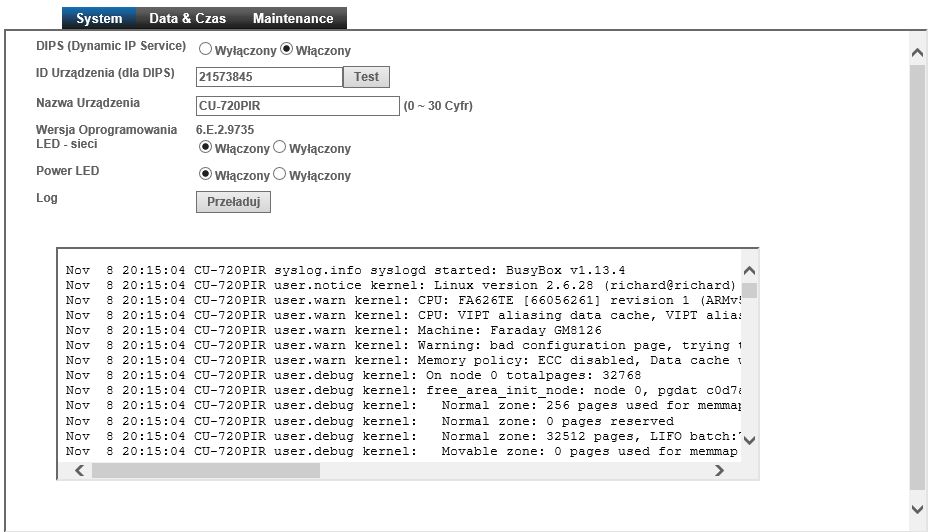Click the log vertical scrollbar thumb
Screen dimensions: 930x532
click(750, 291)
